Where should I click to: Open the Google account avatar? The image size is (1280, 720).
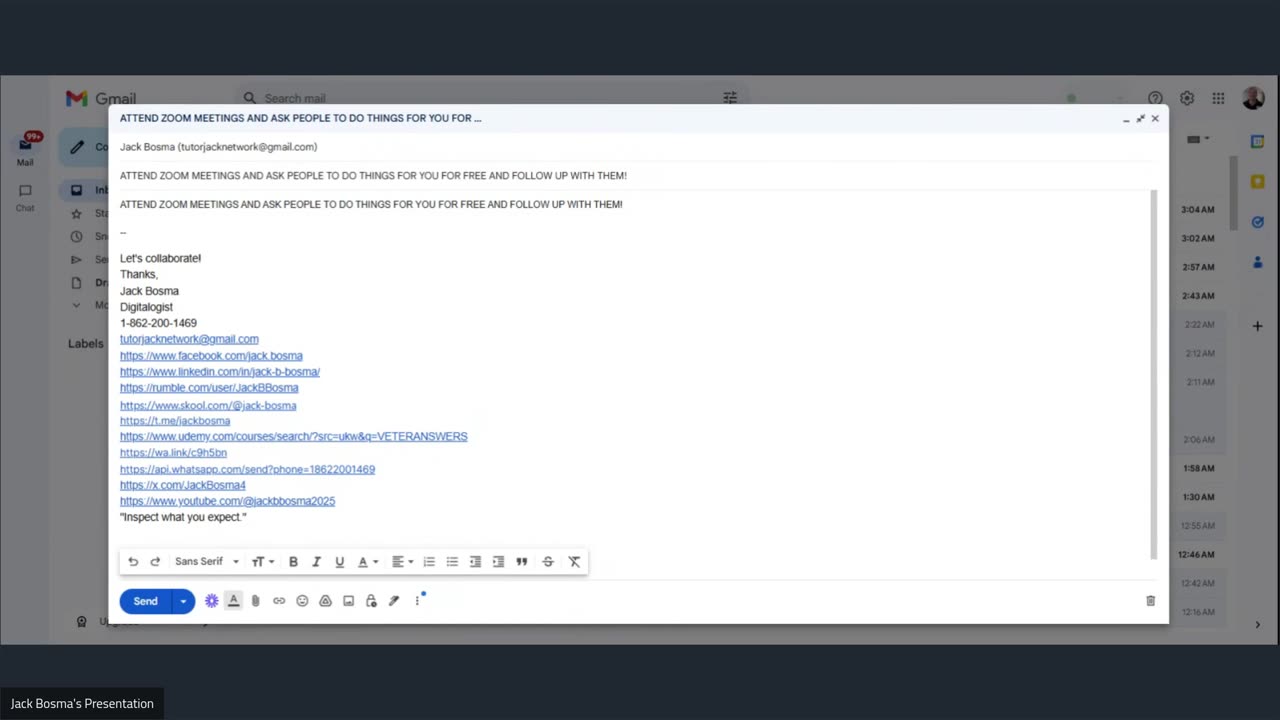coord(1253,98)
